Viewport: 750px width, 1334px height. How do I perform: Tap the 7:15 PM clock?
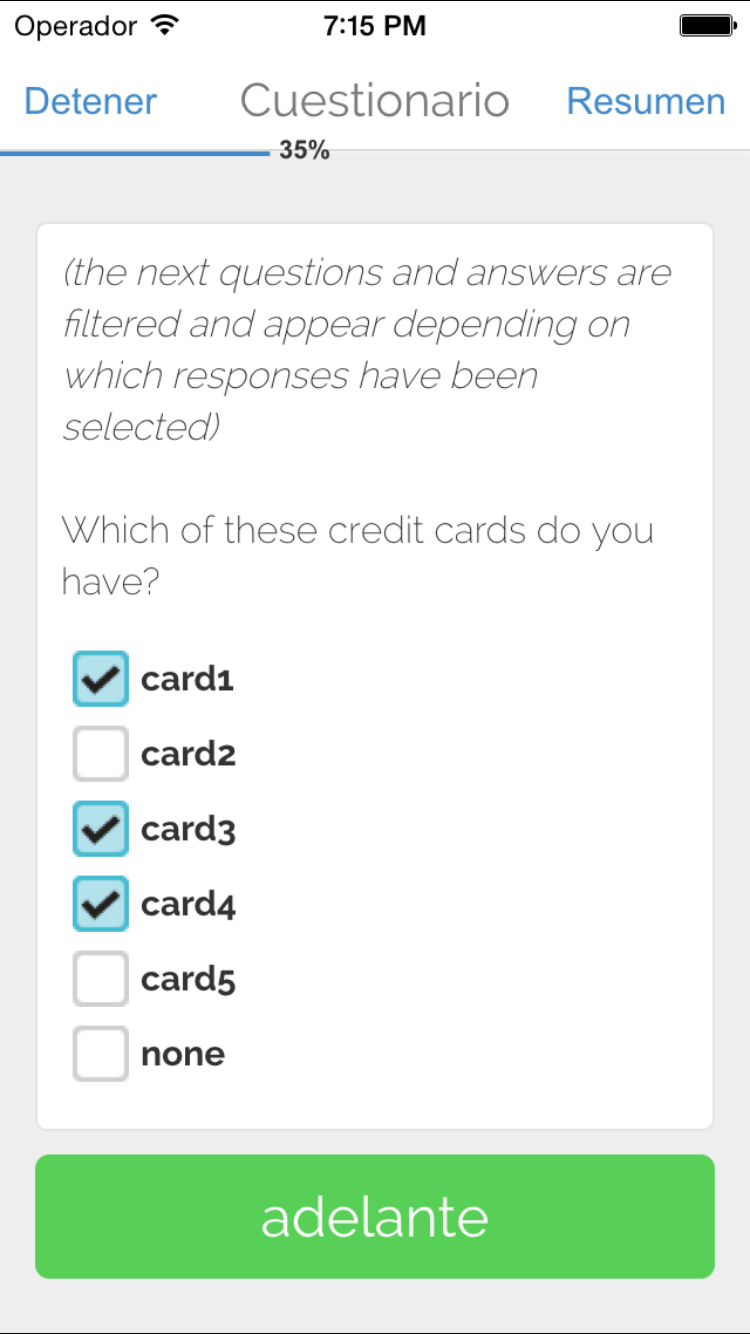(375, 26)
